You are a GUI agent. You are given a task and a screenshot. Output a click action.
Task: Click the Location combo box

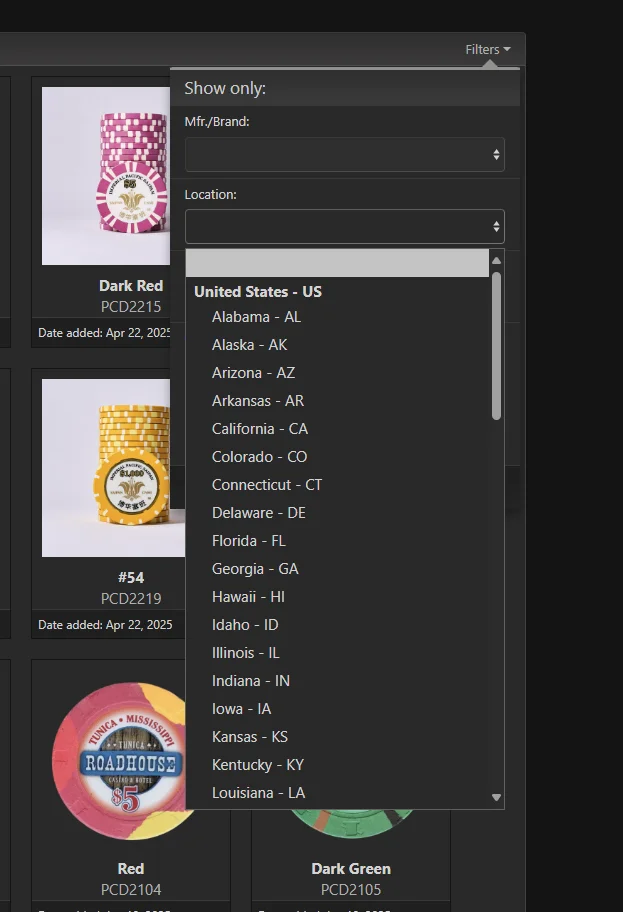click(x=344, y=226)
